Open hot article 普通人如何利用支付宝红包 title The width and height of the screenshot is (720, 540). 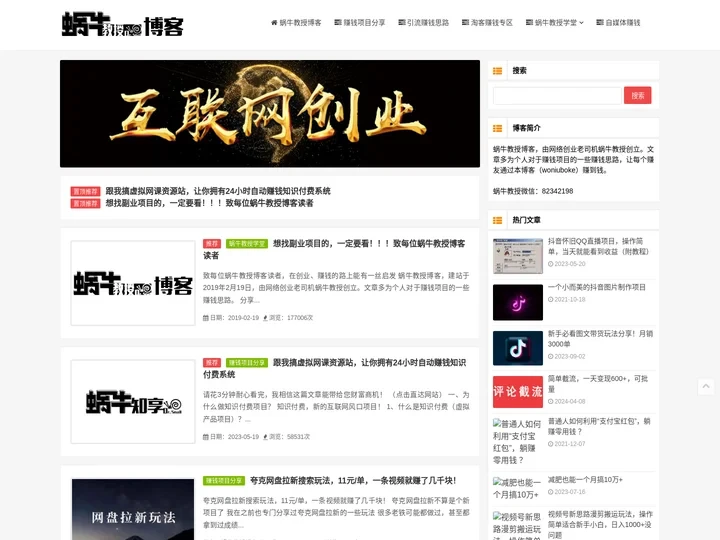tap(599, 427)
